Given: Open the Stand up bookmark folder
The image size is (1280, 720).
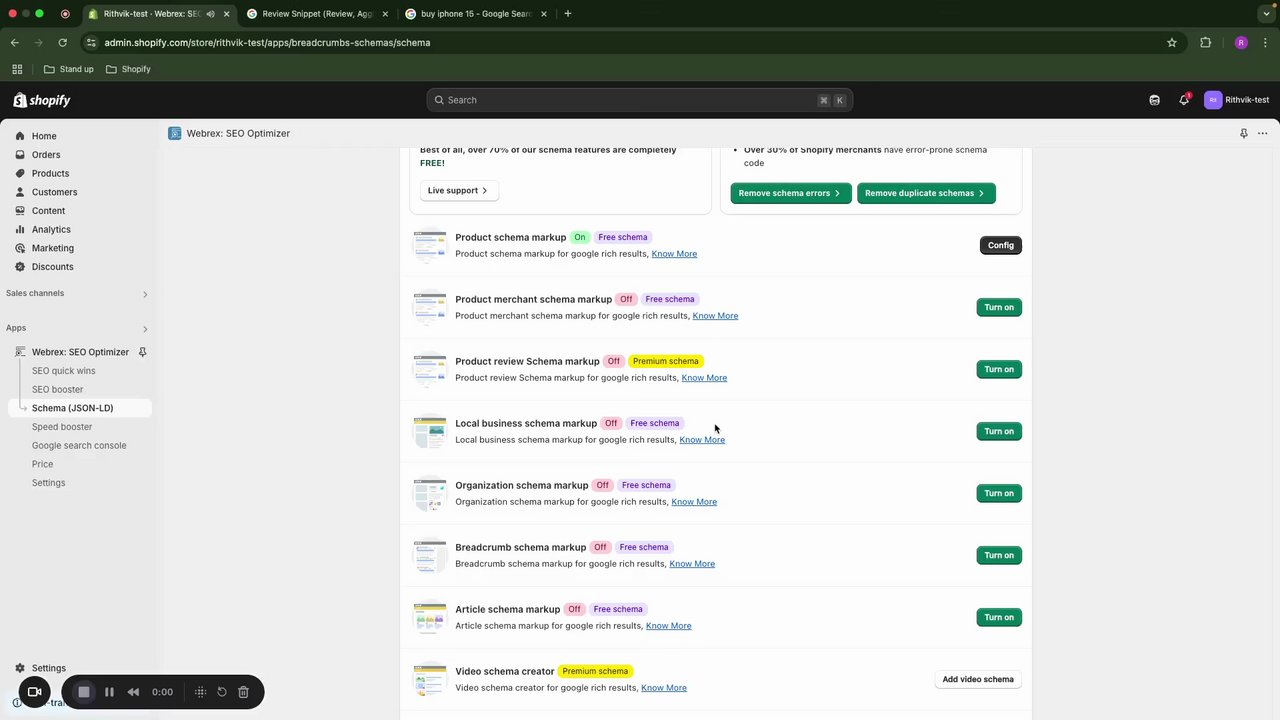Looking at the screenshot, I should (x=69, y=69).
